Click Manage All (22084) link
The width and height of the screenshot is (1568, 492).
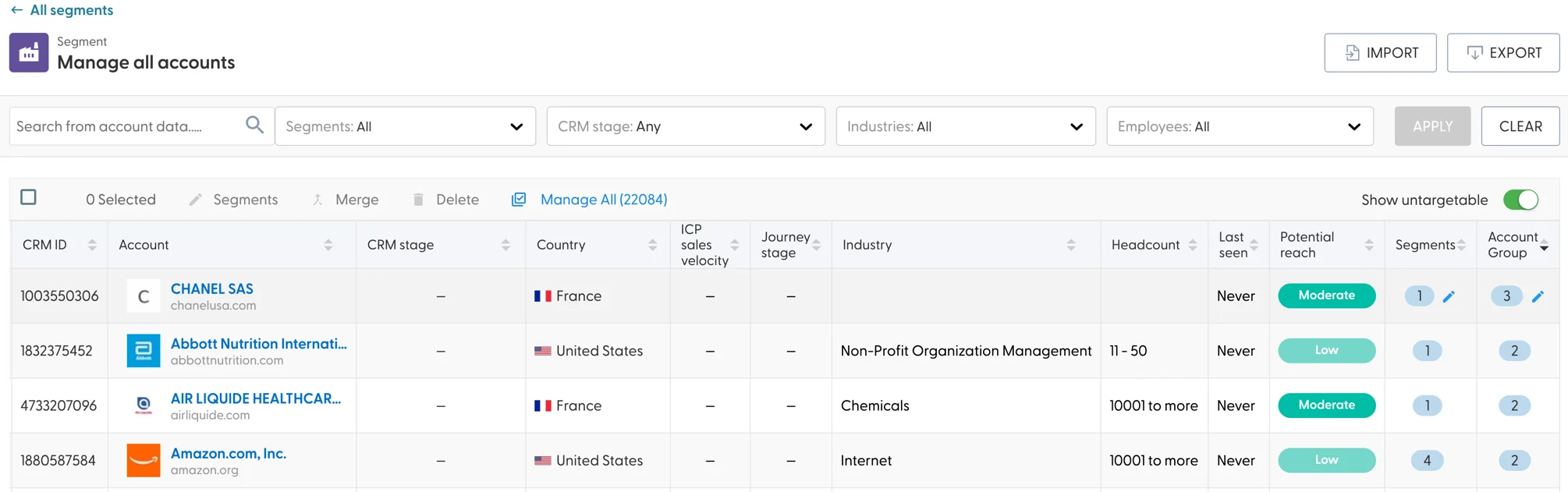tap(604, 200)
